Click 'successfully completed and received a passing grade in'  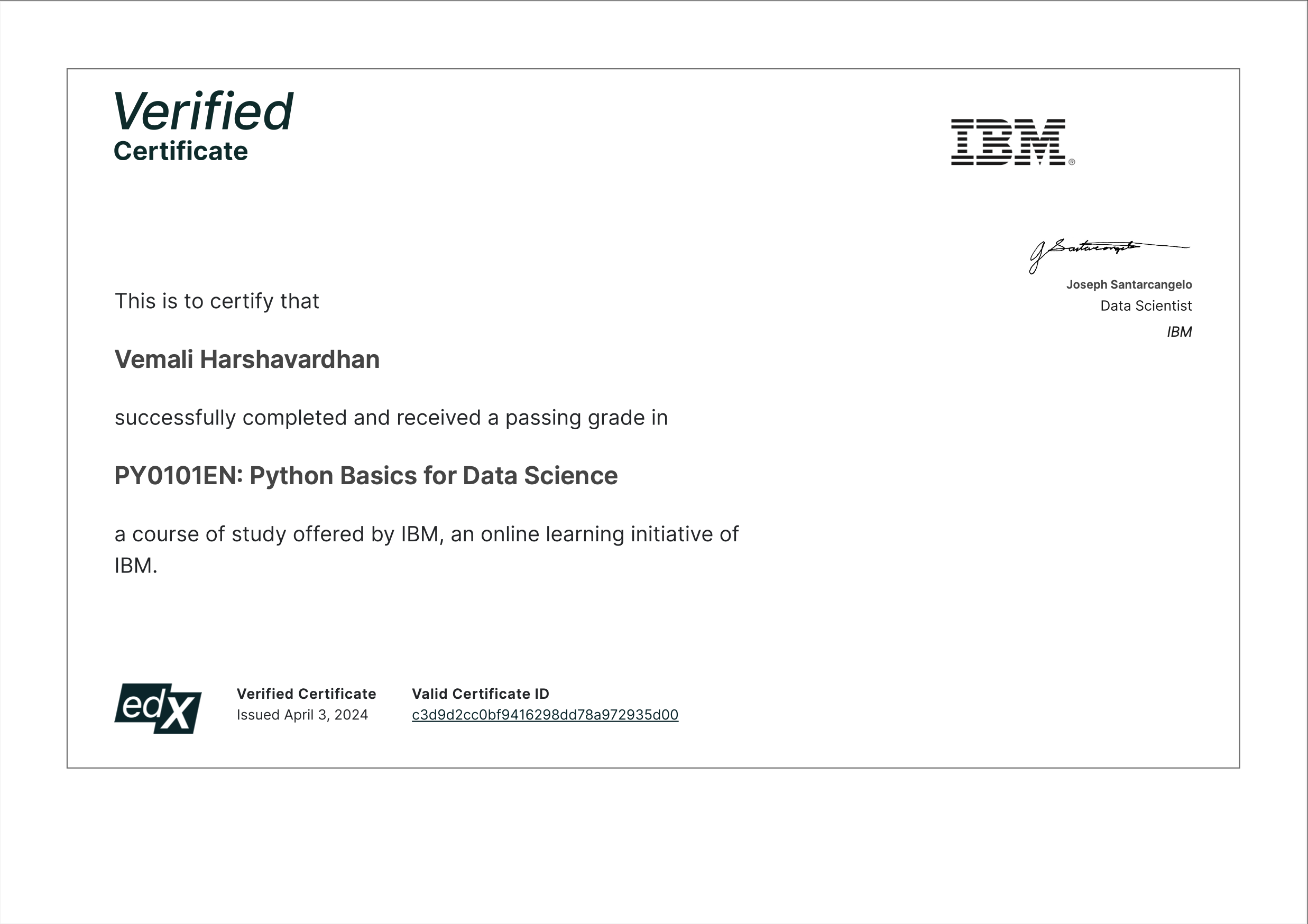pos(391,418)
